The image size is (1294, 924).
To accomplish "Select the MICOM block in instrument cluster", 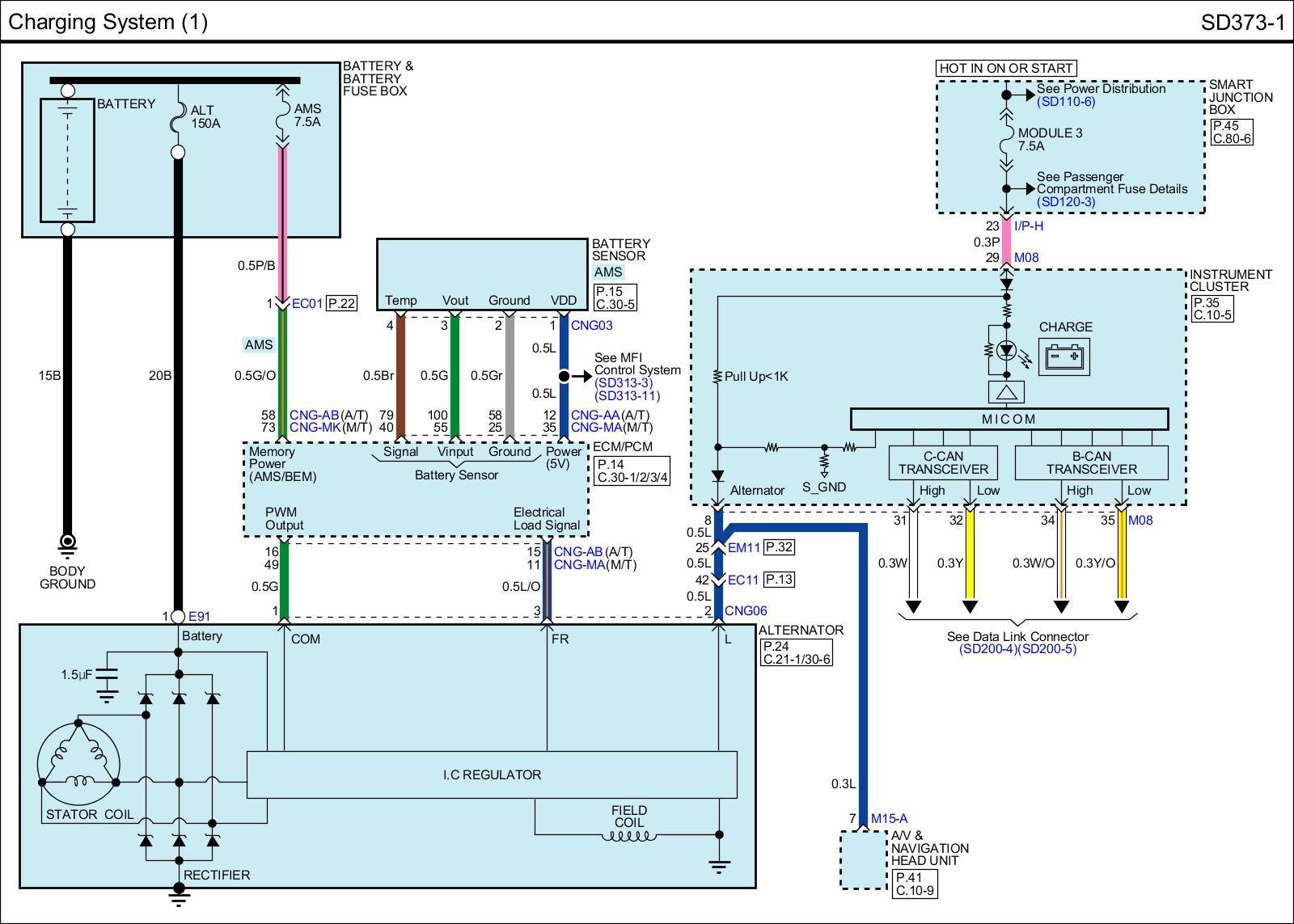I will click(1009, 419).
